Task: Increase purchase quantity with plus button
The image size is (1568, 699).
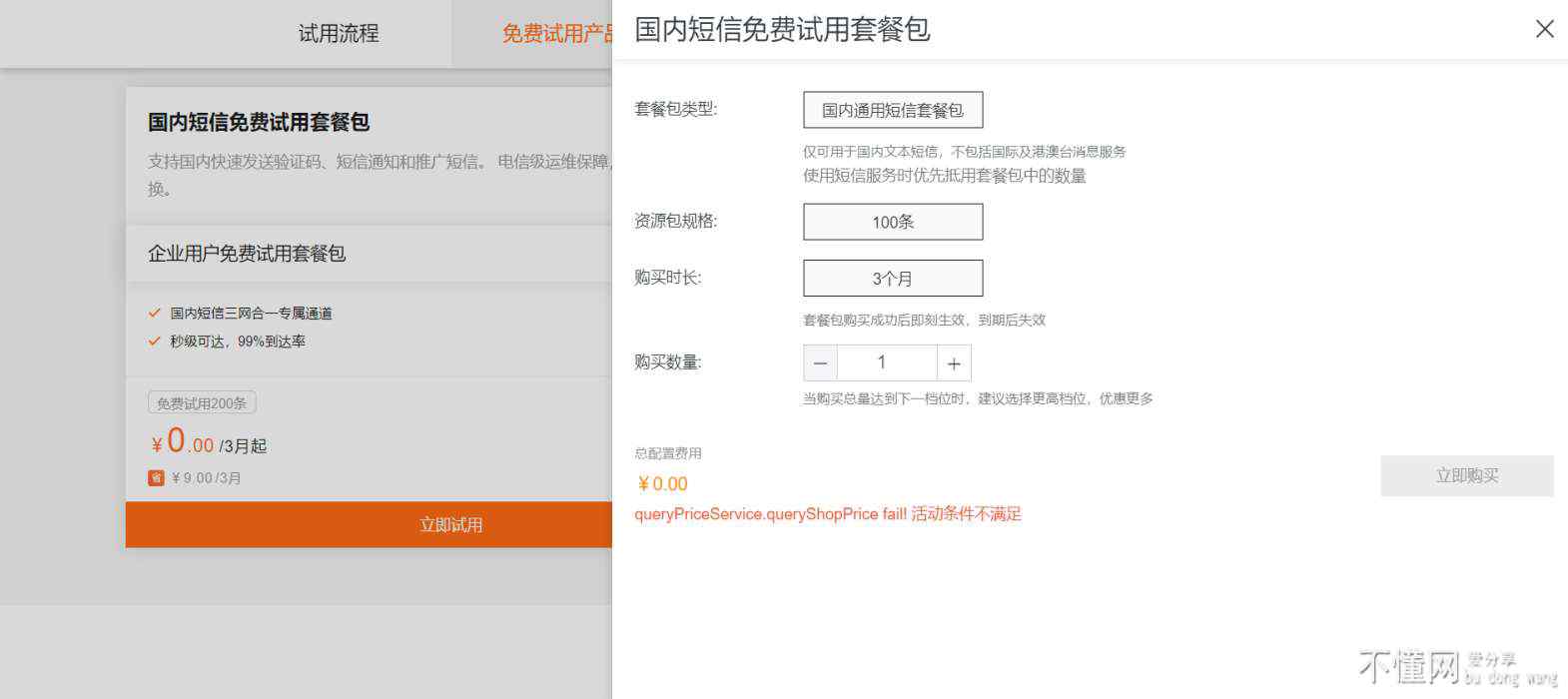Action: [x=954, y=363]
